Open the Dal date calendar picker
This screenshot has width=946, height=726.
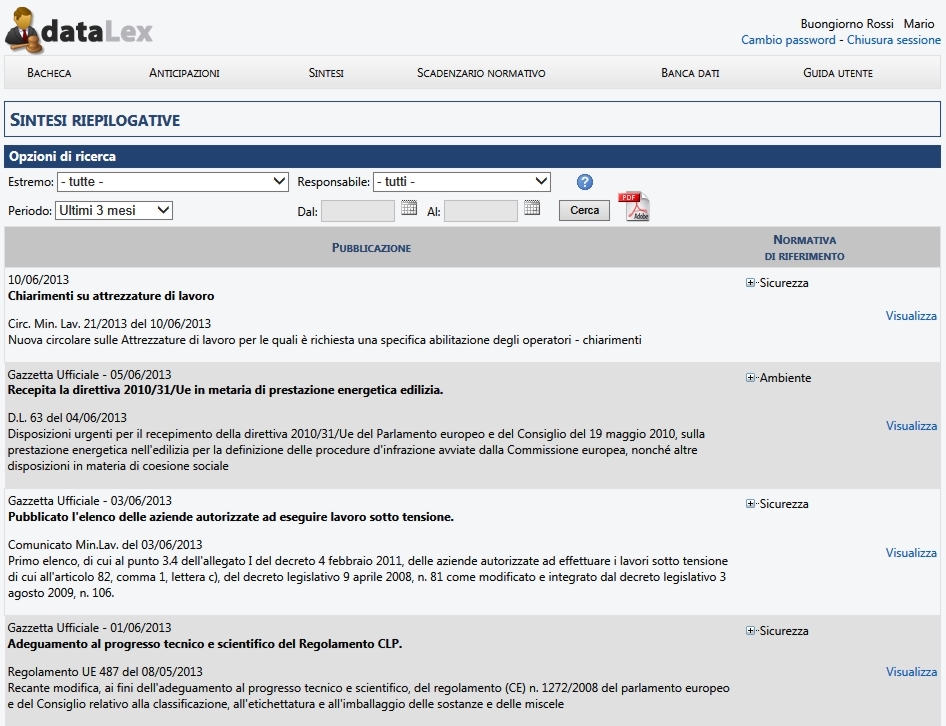point(409,208)
